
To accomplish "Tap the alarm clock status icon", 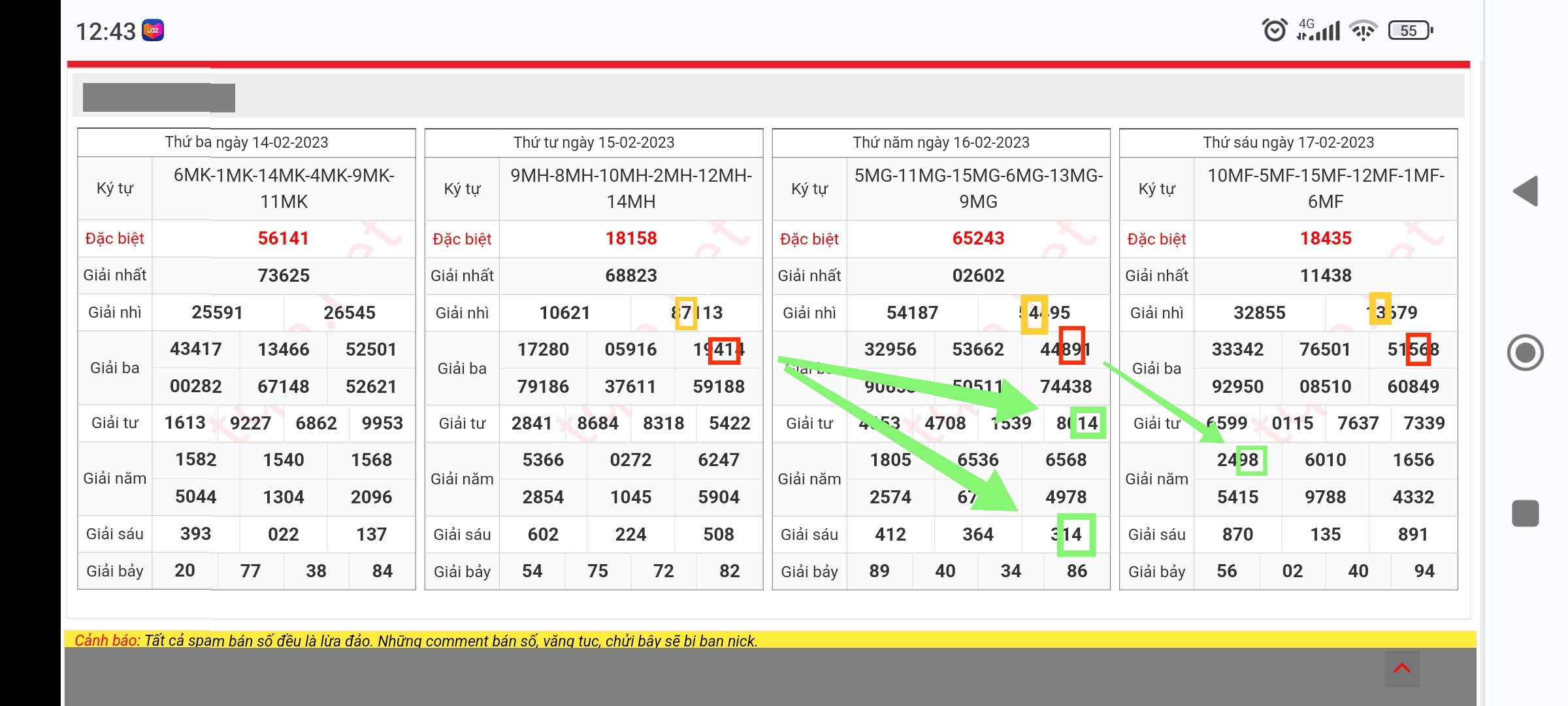I will (1274, 30).
